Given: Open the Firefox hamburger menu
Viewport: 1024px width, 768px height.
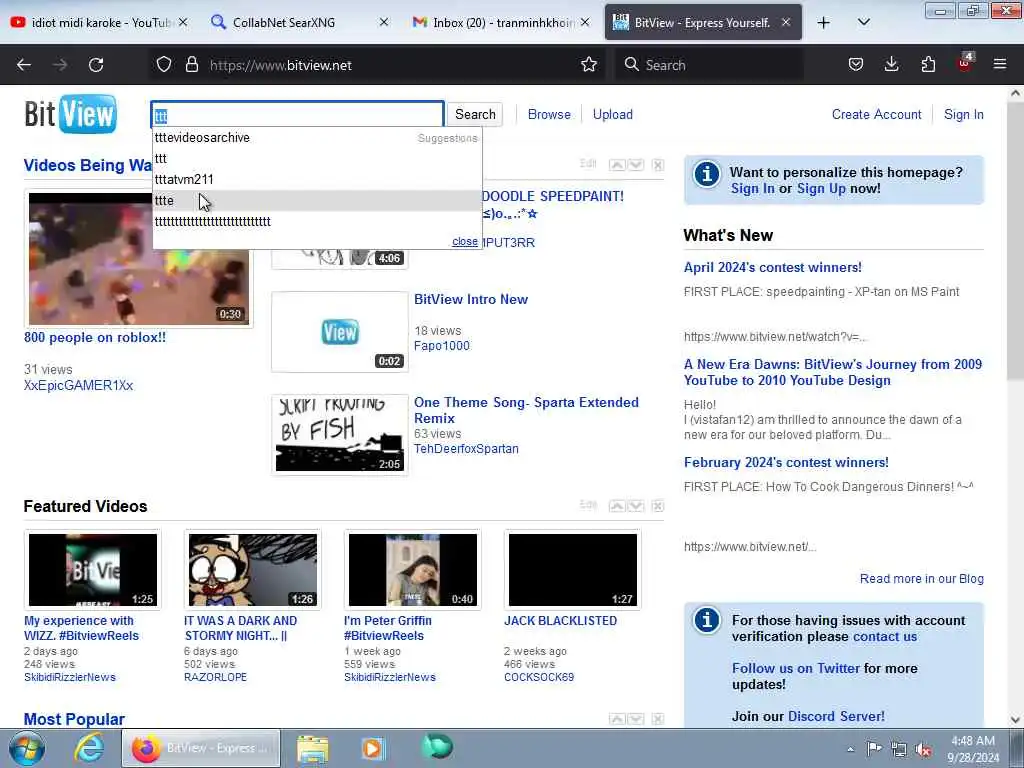Looking at the screenshot, I should pos(1000,65).
